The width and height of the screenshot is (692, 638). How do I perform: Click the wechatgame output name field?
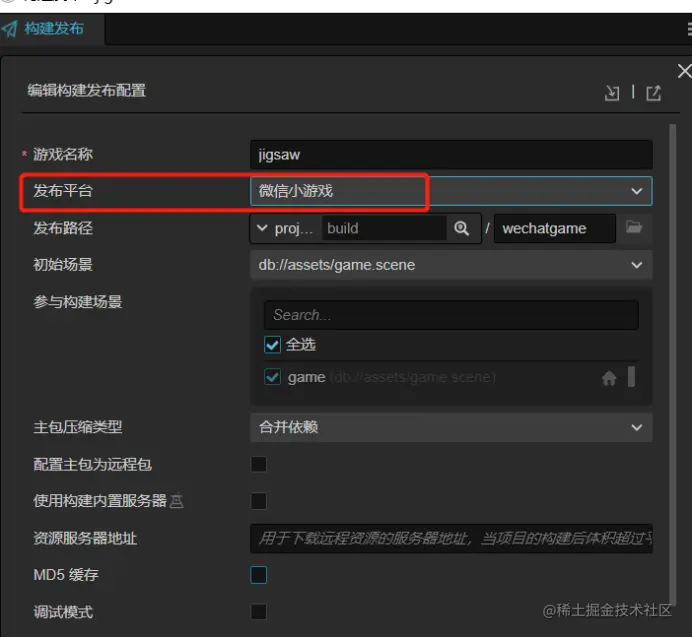click(554, 229)
